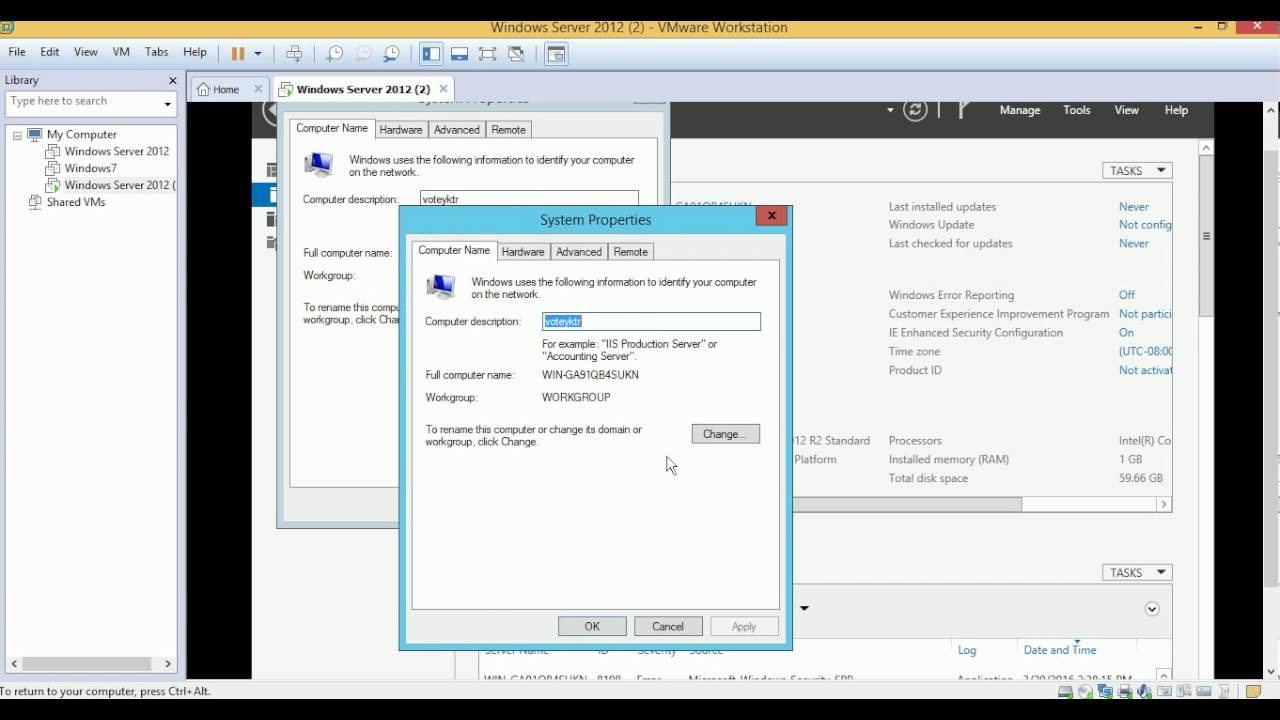The image size is (1280, 720).
Task: Click the Computer description text field
Action: pyautogui.click(x=651, y=322)
